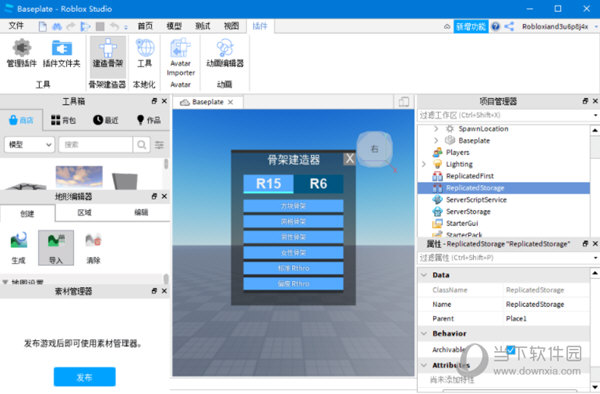Screen dimensions: 600x394
Task: Expand the Lighting tree node
Action: coord(424,164)
